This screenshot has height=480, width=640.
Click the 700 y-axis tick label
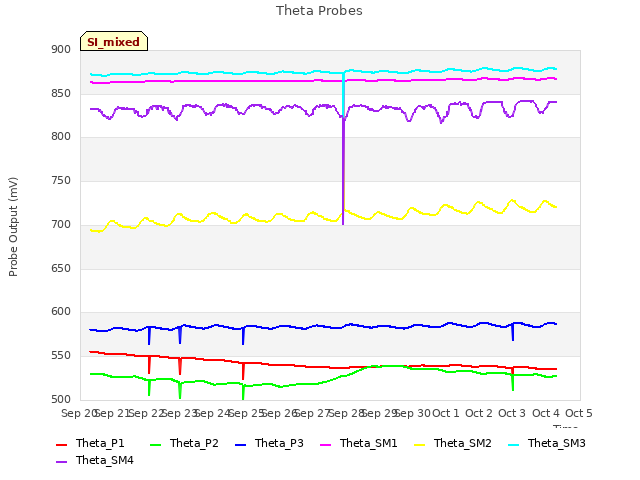61,224
